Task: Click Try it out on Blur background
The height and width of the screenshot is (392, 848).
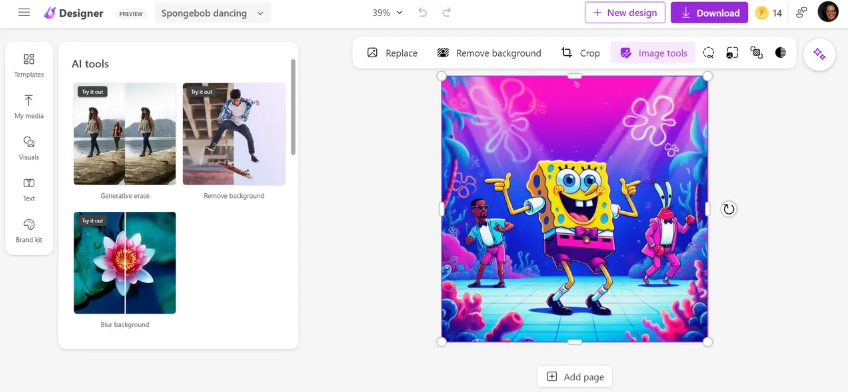Action: pyautogui.click(x=92, y=221)
